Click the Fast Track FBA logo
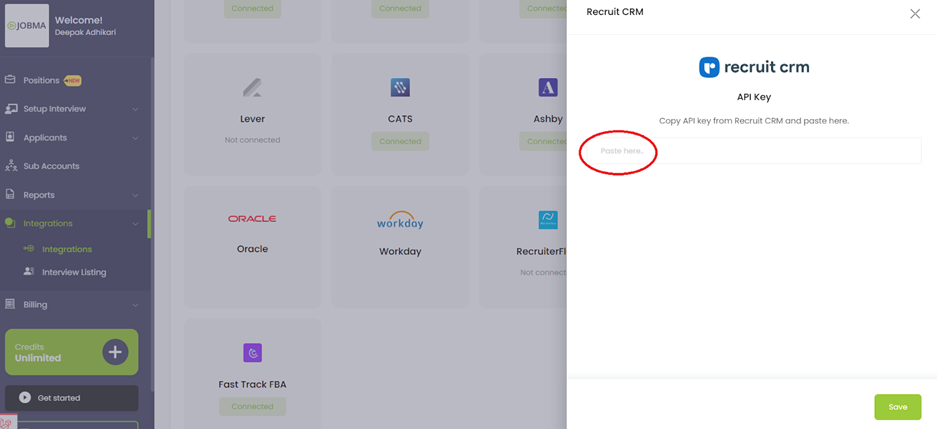937x429 pixels. [252, 353]
